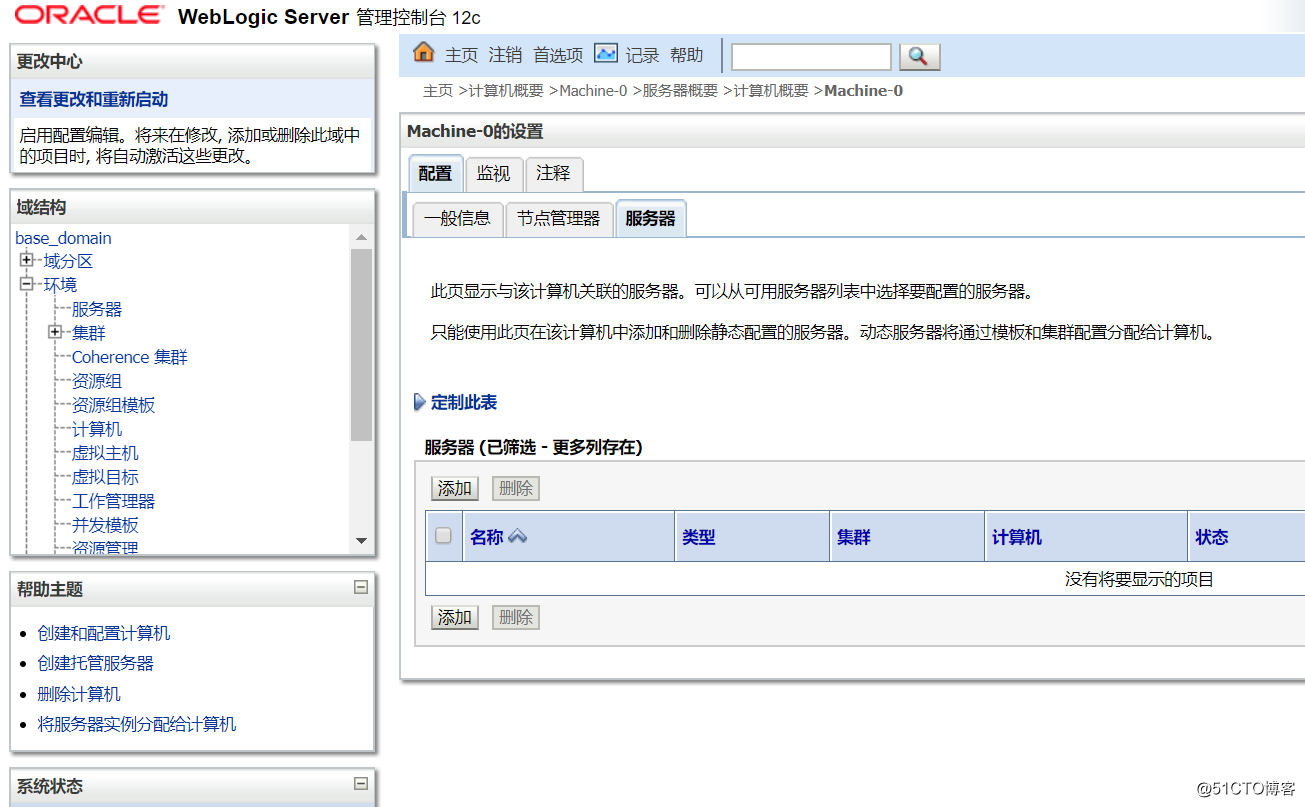Click the 定制此表 link text
The width and height of the screenshot is (1305, 807).
coord(464,403)
